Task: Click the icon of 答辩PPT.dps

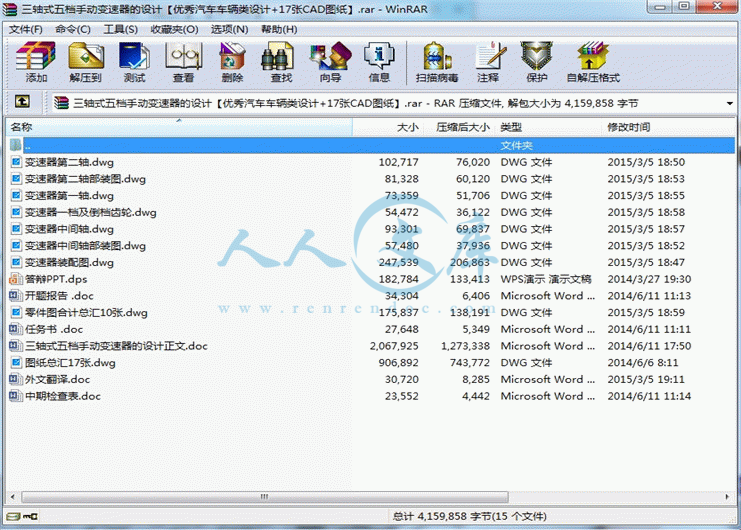Action: tap(16, 279)
